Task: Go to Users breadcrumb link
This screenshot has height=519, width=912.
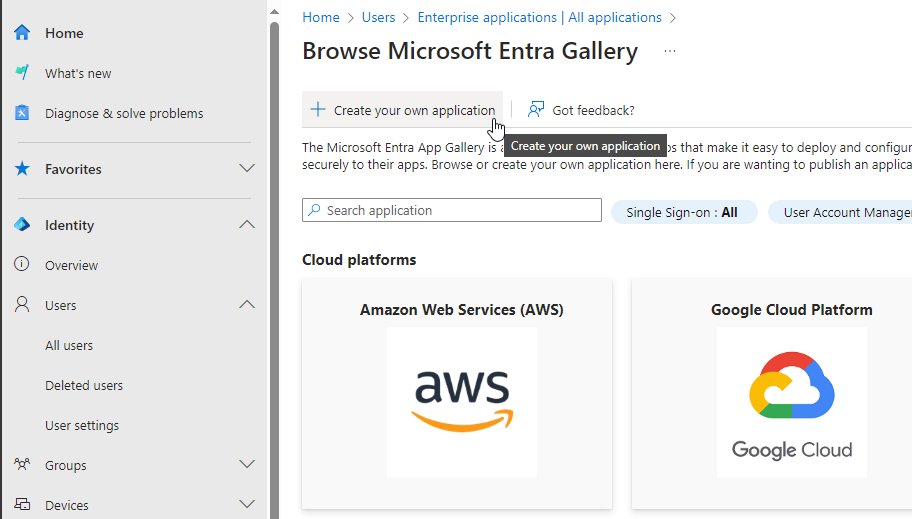Action: point(378,17)
